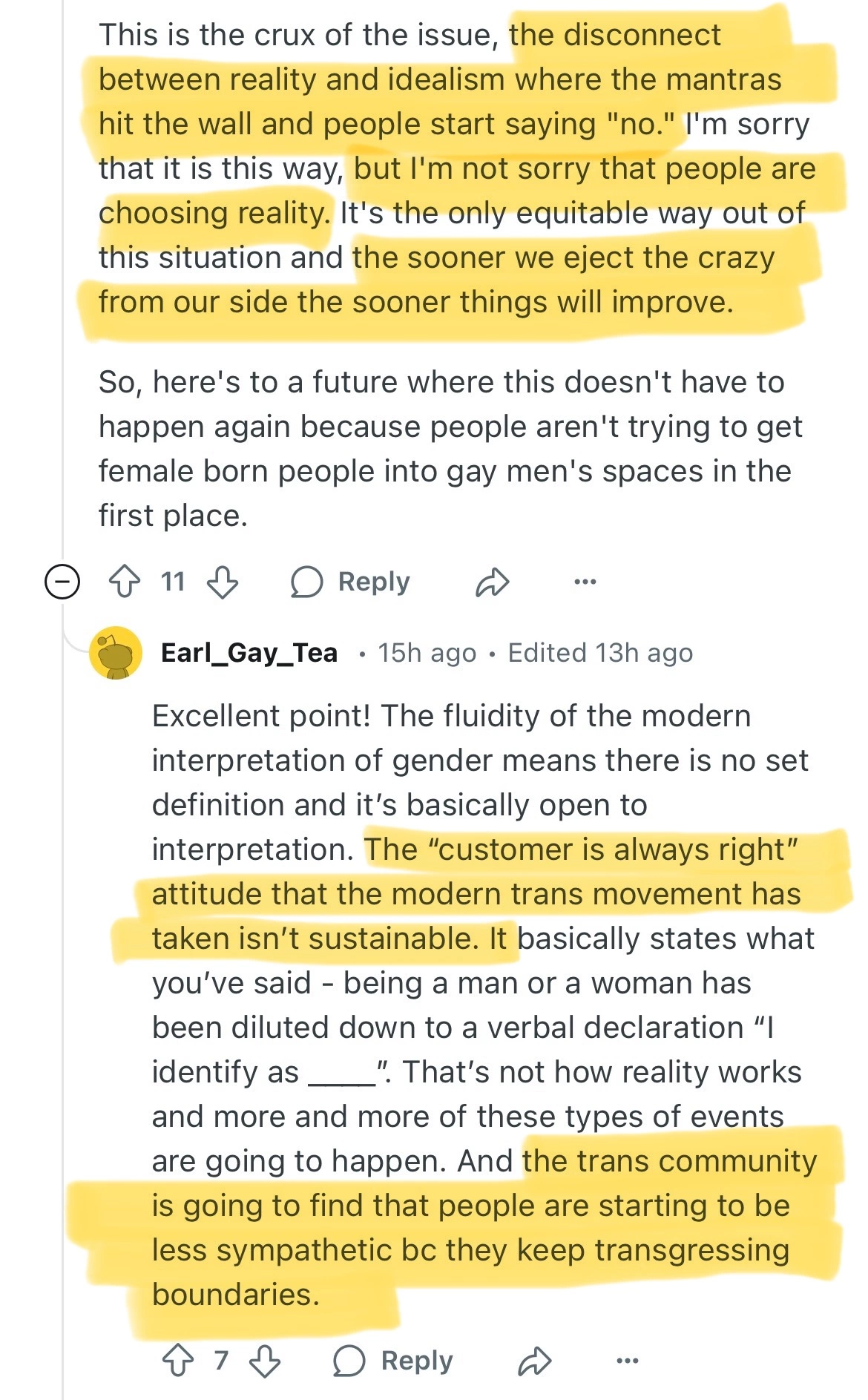Reply to the 11-point comment
Screen dimensions: 868x1400
coord(350,582)
